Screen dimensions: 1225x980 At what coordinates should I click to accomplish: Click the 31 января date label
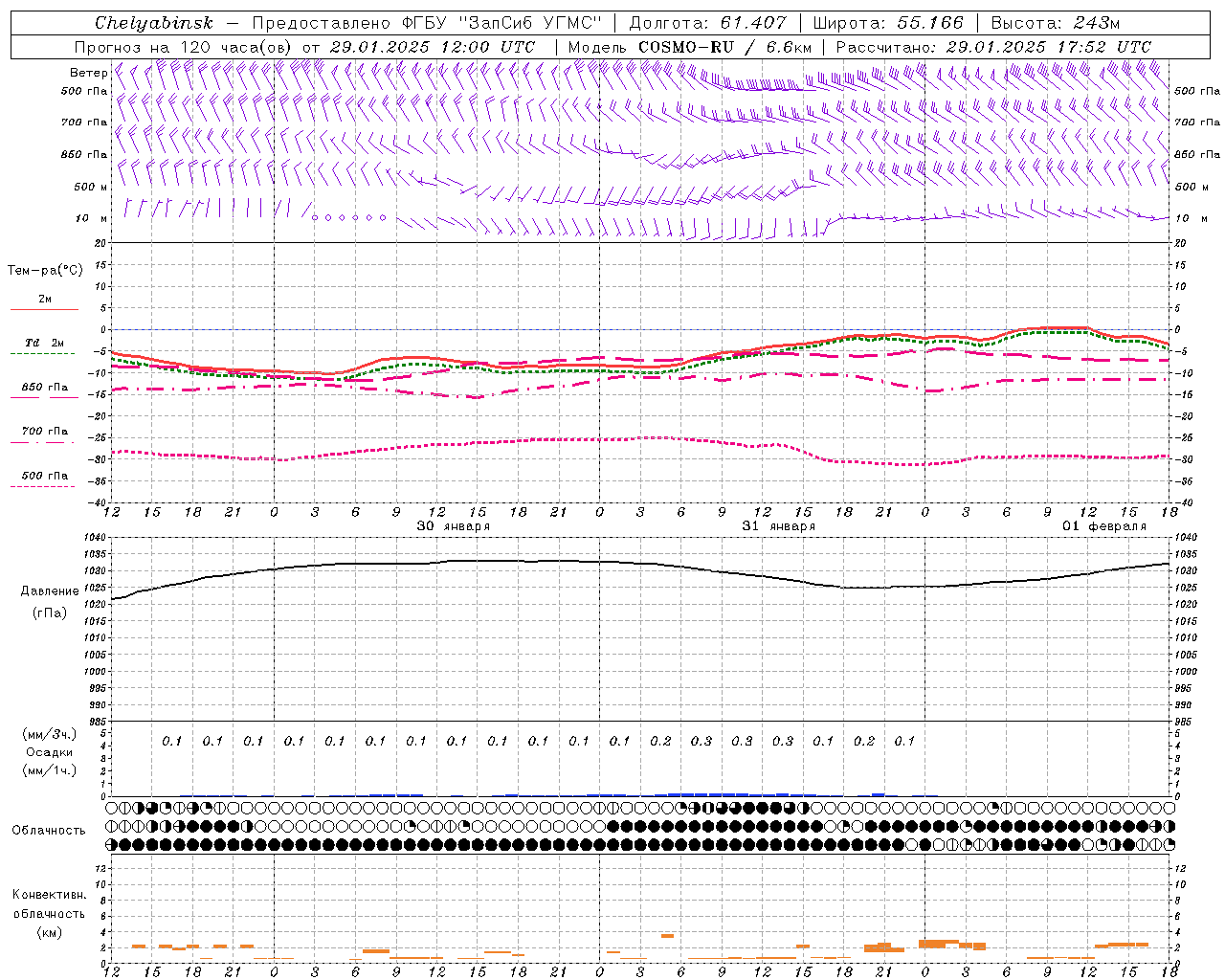pyautogui.click(x=779, y=526)
